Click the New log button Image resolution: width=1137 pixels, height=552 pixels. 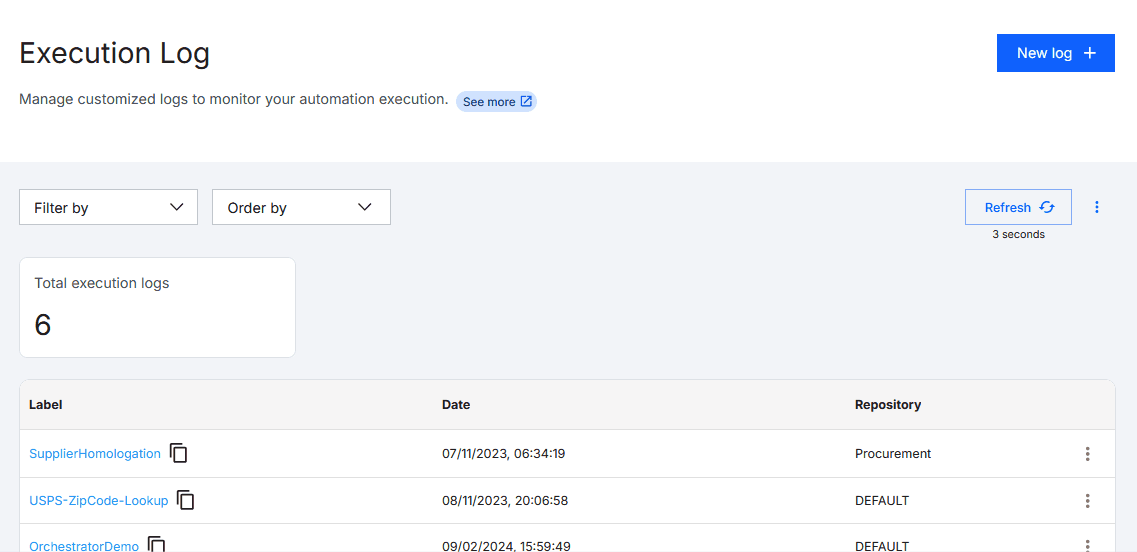[1055, 53]
